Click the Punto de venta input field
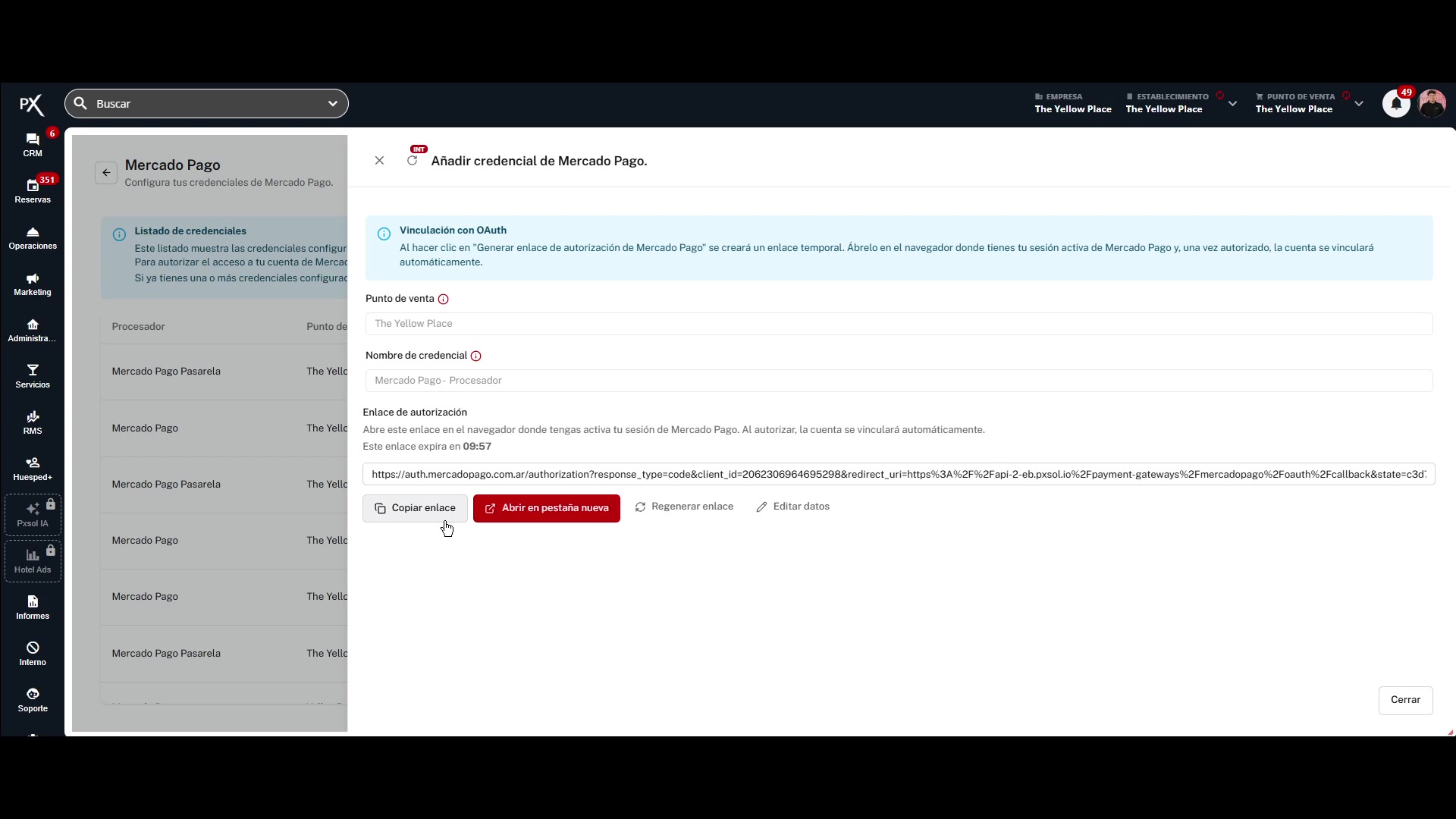 (899, 324)
